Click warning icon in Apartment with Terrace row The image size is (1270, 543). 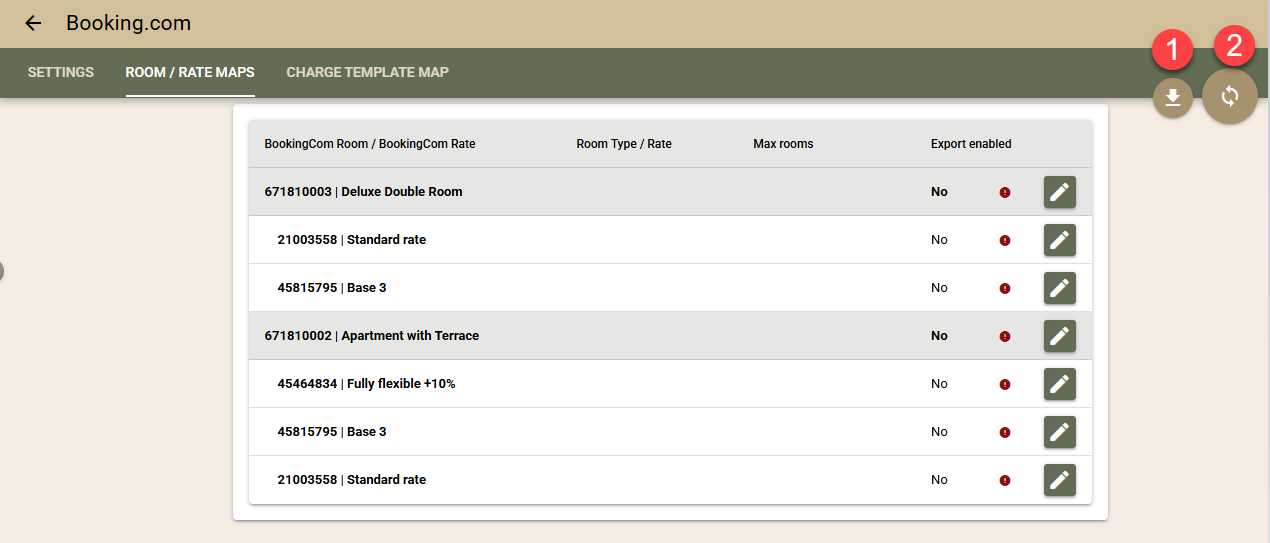point(1005,336)
